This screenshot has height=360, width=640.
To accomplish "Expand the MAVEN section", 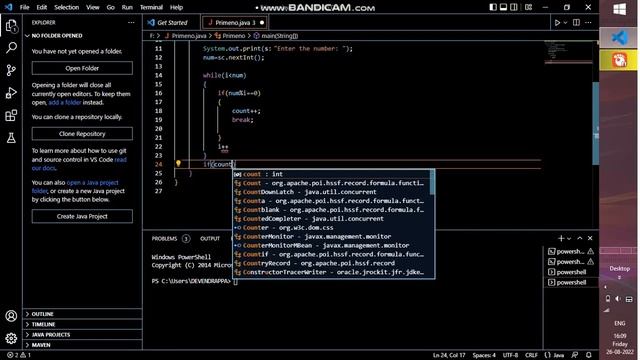I will pos(83,345).
